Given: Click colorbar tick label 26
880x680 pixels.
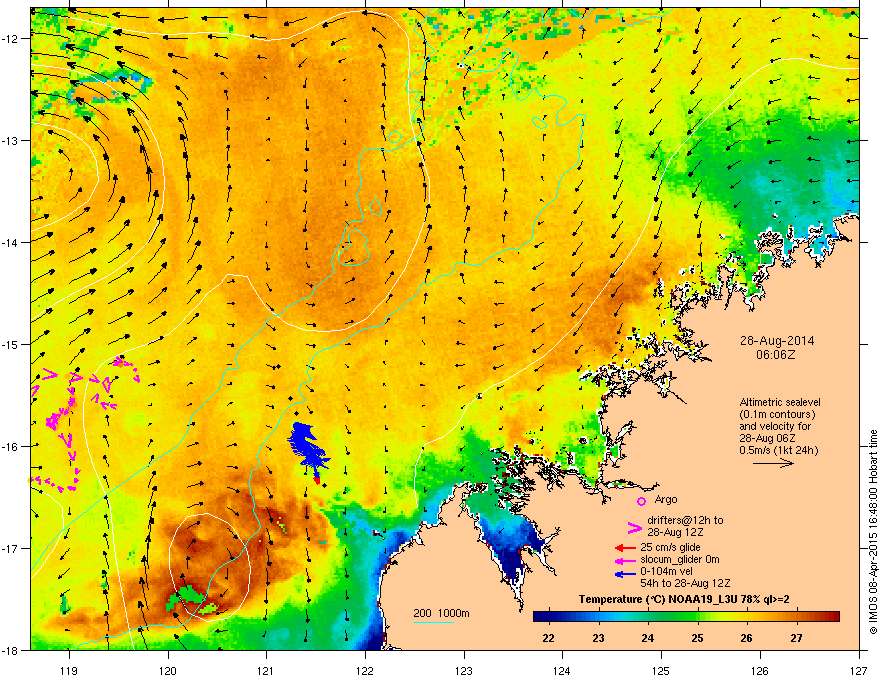Looking at the screenshot, I should click(746, 638).
